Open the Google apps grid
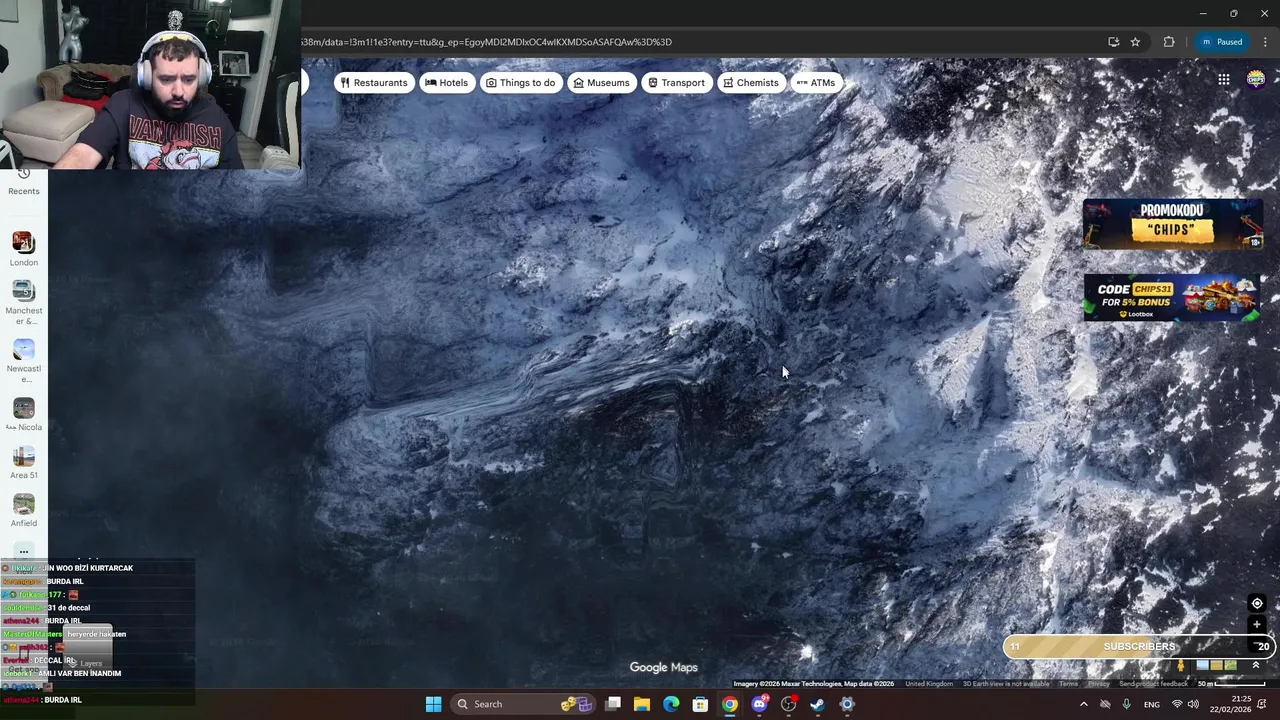 point(1224,80)
